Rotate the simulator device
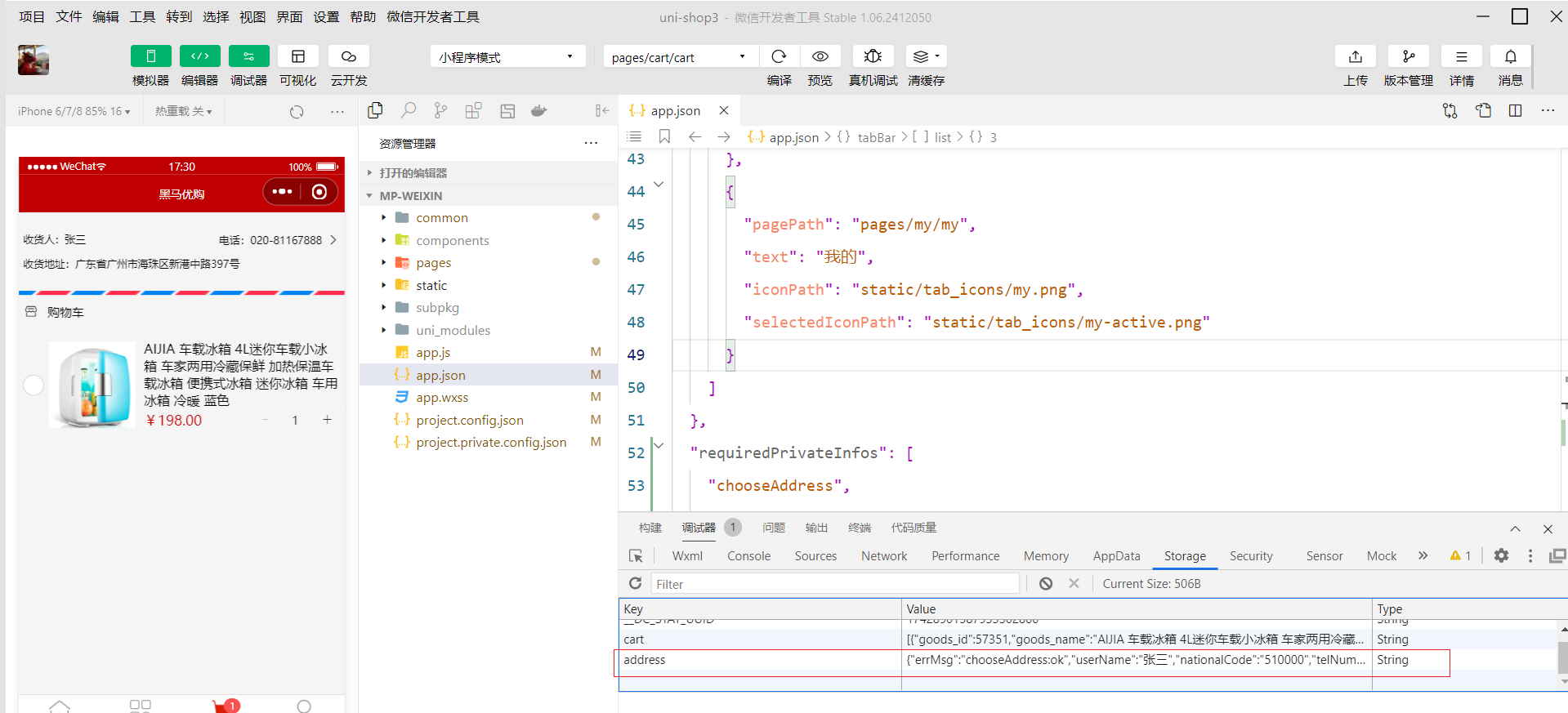The image size is (1568, 713). click(297, 111)
